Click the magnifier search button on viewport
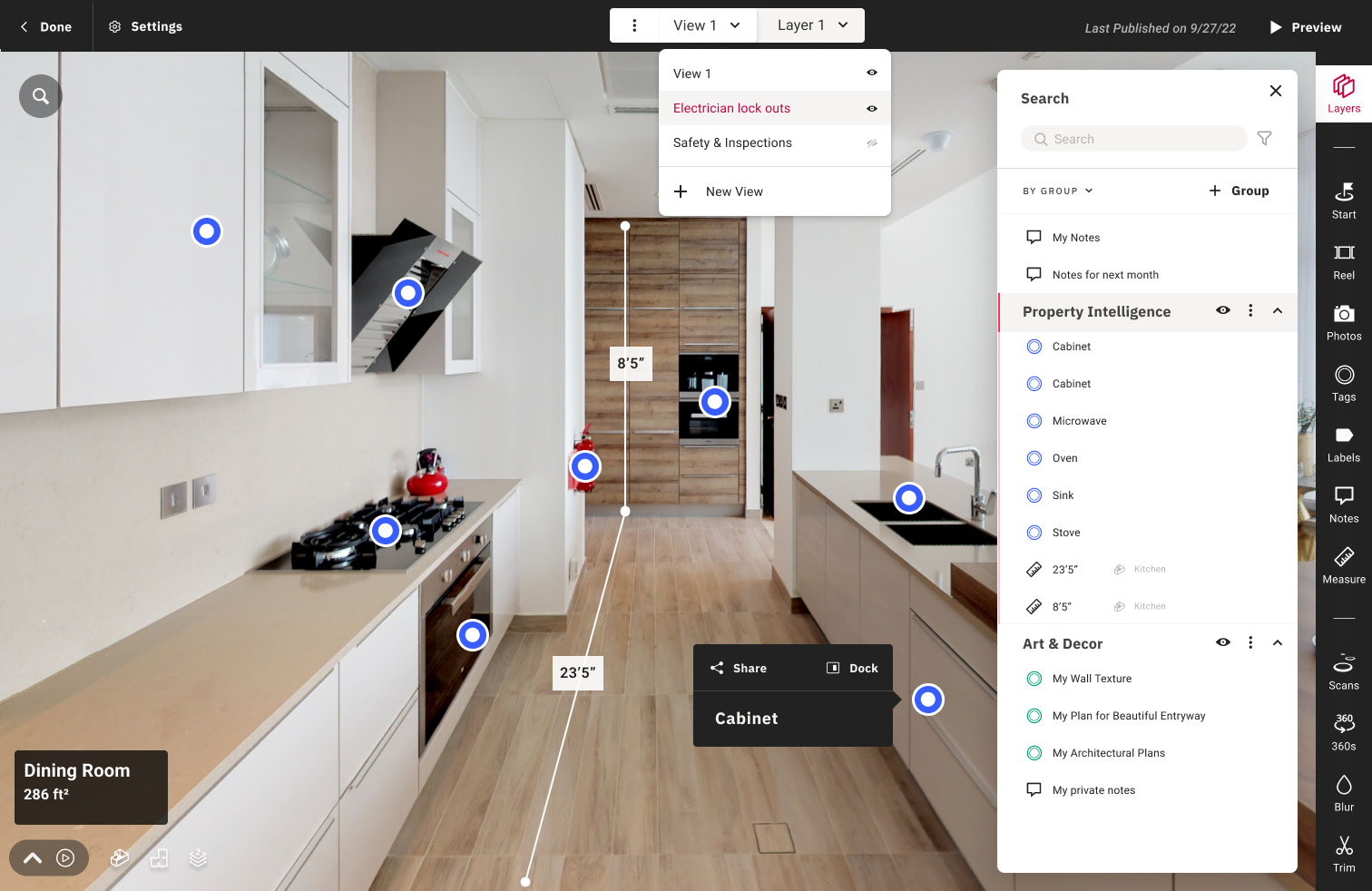The width and height of the screenshot is (1372, 891). 41,96
